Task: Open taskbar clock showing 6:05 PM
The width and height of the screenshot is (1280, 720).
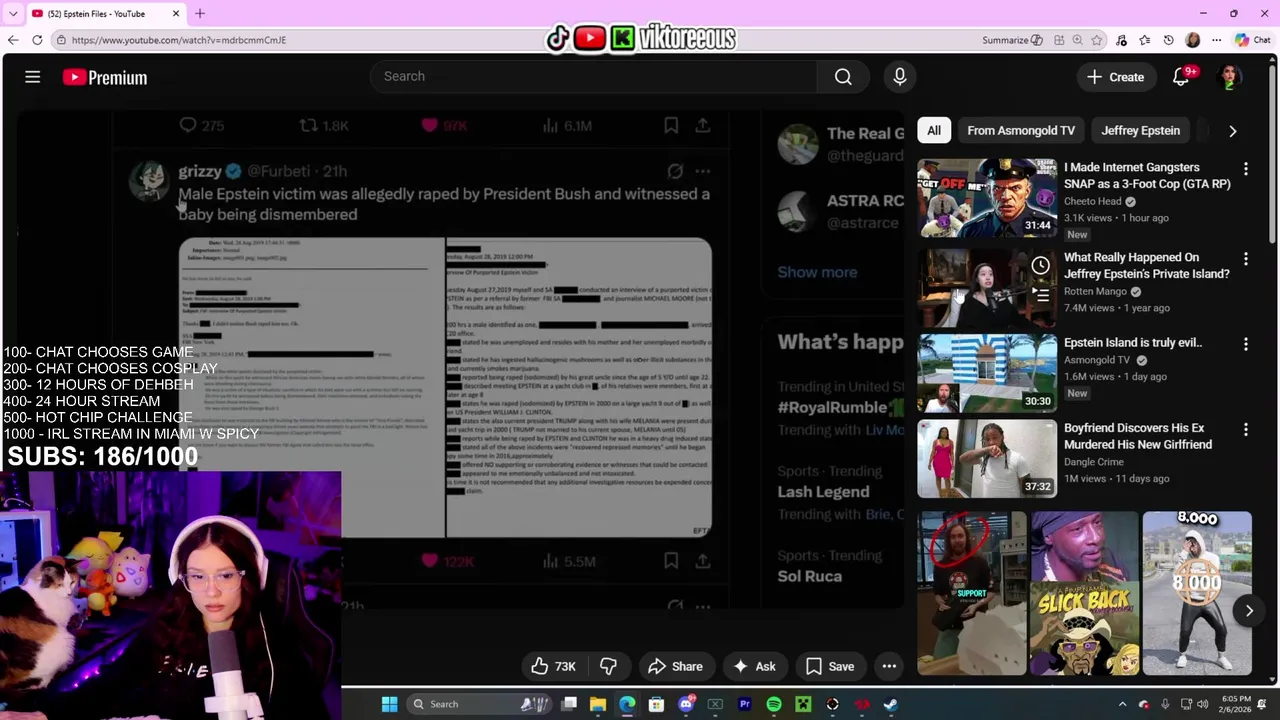Action: tap(1236, 704)
